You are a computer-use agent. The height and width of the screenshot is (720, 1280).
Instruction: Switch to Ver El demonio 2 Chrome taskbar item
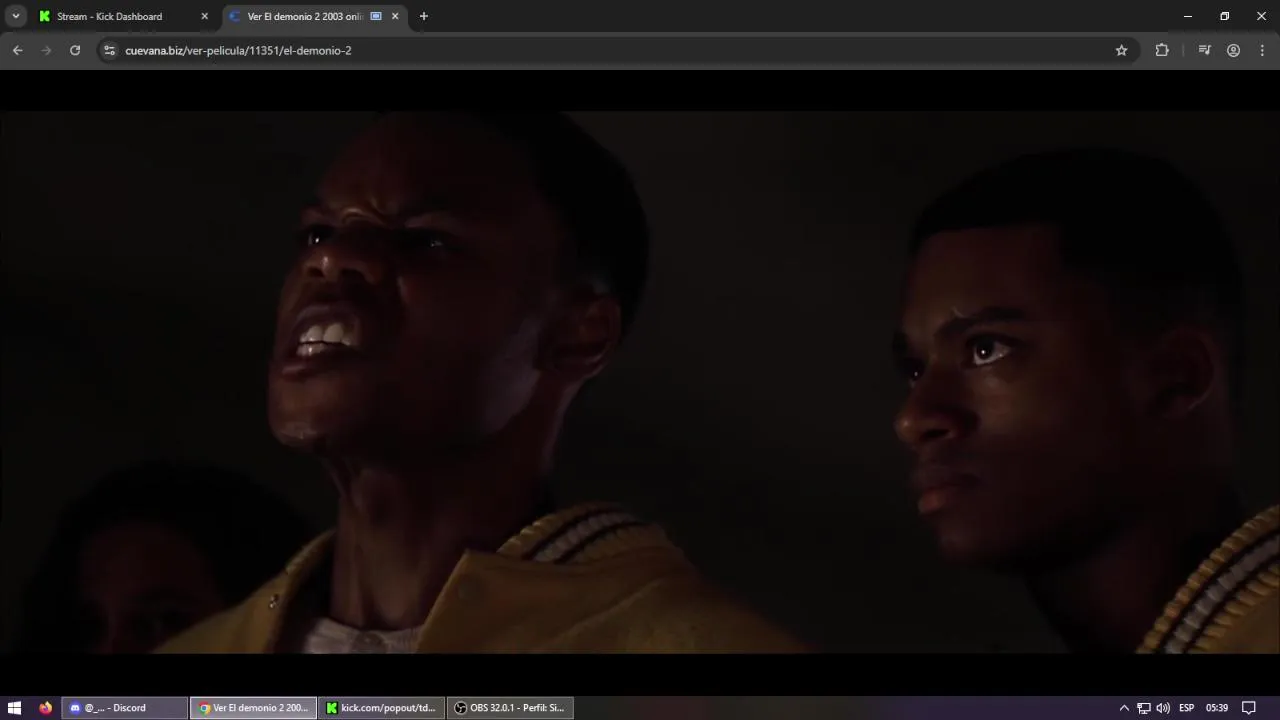pyautogui.click(x=254, y=708)
